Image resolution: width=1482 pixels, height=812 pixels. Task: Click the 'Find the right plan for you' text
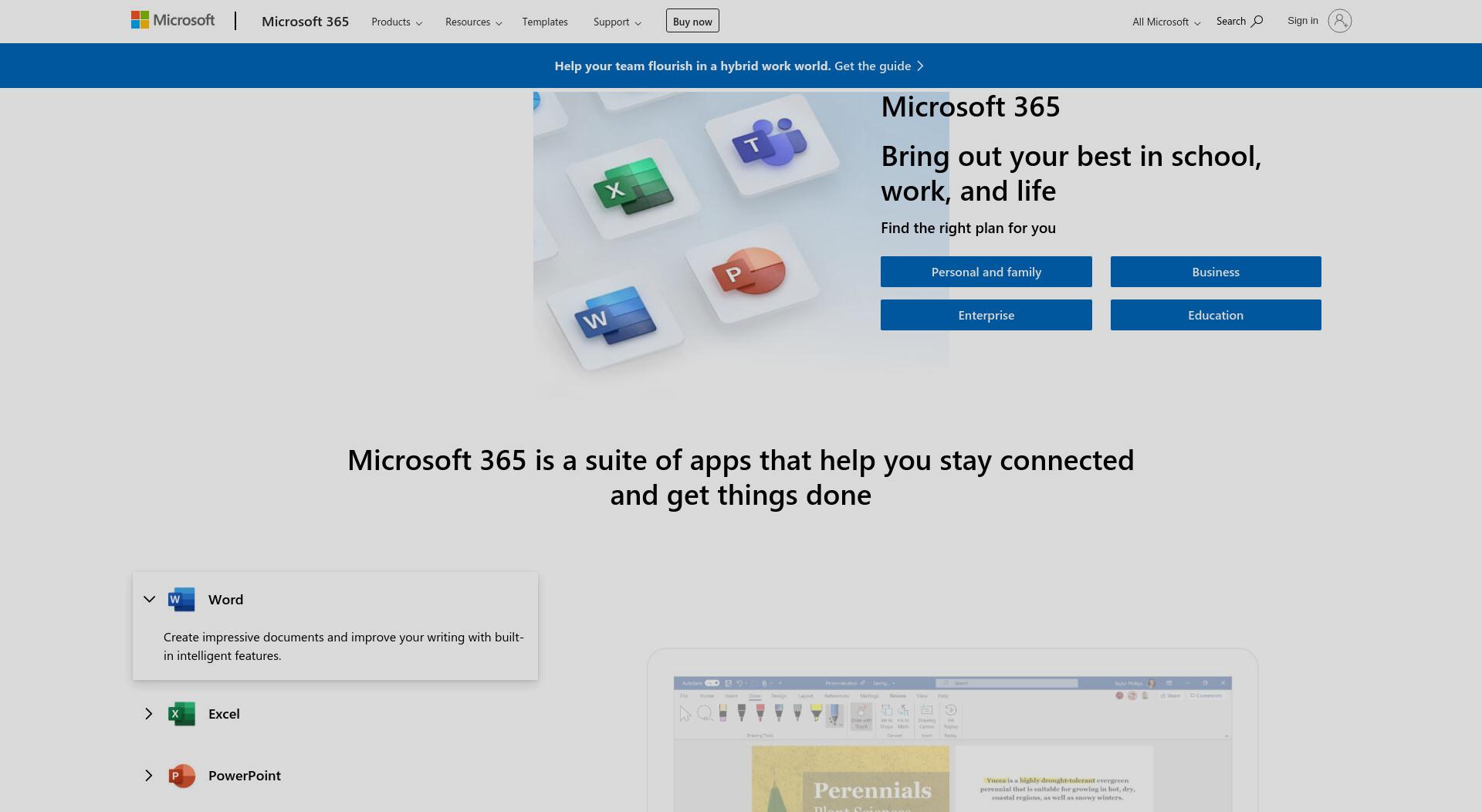pos(968,228)
